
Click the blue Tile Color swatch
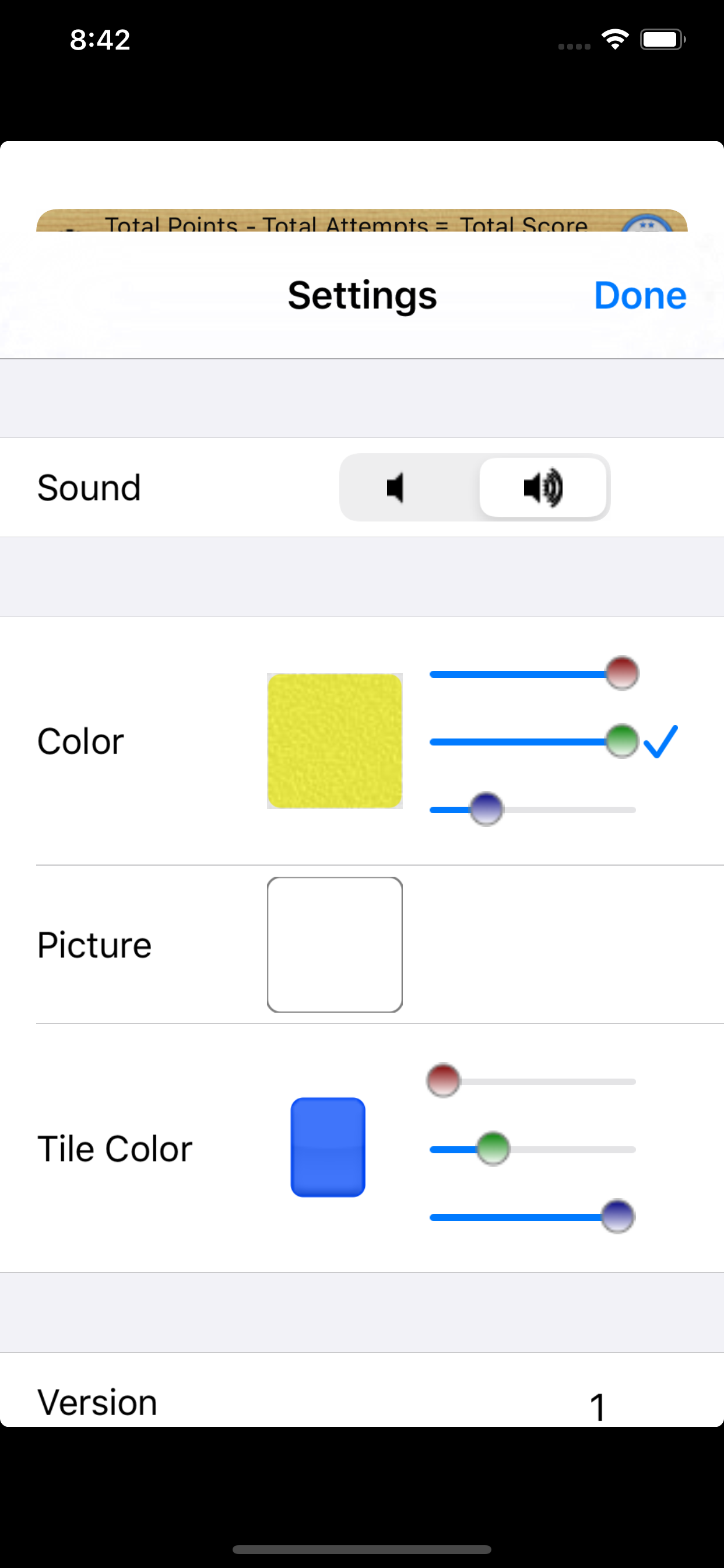(328, 1147)
